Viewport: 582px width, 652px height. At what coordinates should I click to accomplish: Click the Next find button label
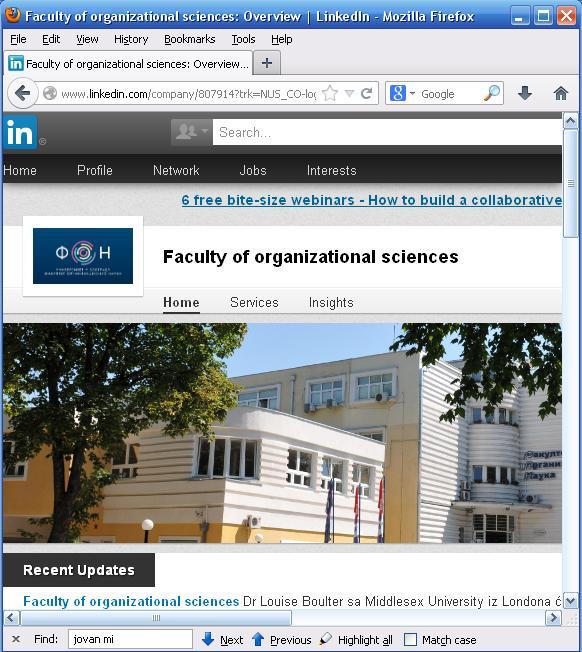click(232, 640)
